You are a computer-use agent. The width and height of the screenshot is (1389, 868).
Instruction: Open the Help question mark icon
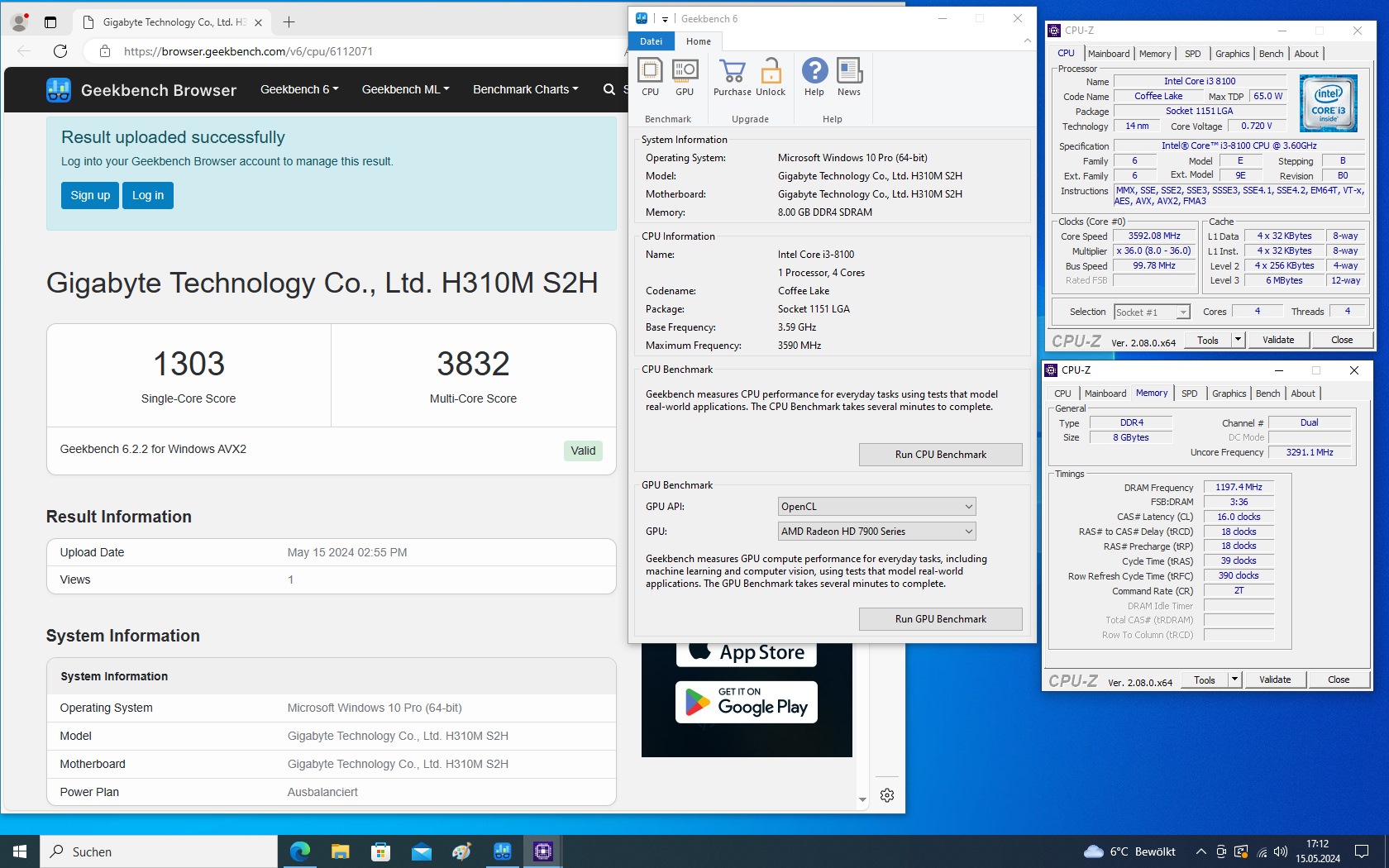pos(814,70)
